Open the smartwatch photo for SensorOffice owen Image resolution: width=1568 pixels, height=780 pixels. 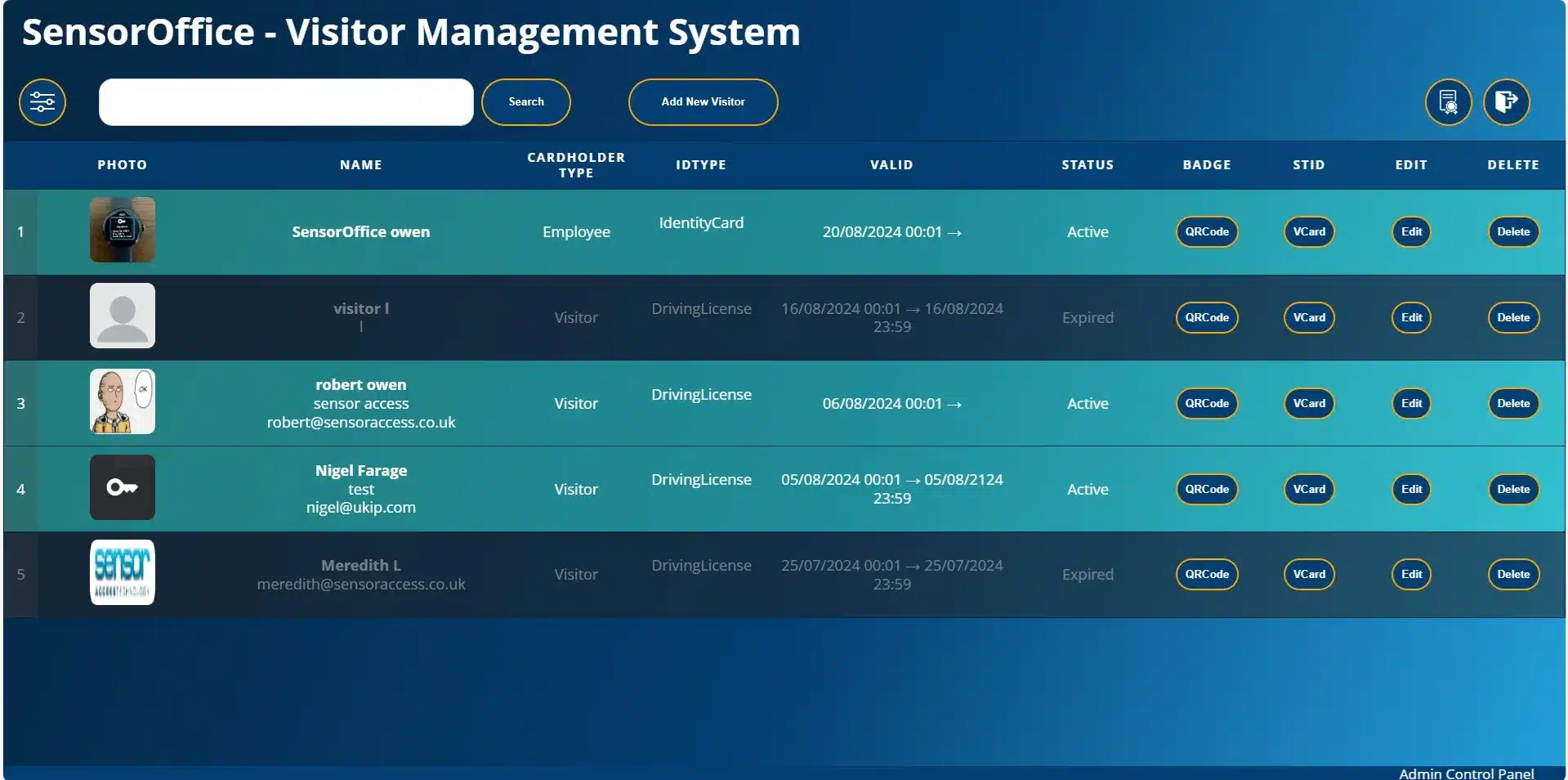(x=123, y=230)
